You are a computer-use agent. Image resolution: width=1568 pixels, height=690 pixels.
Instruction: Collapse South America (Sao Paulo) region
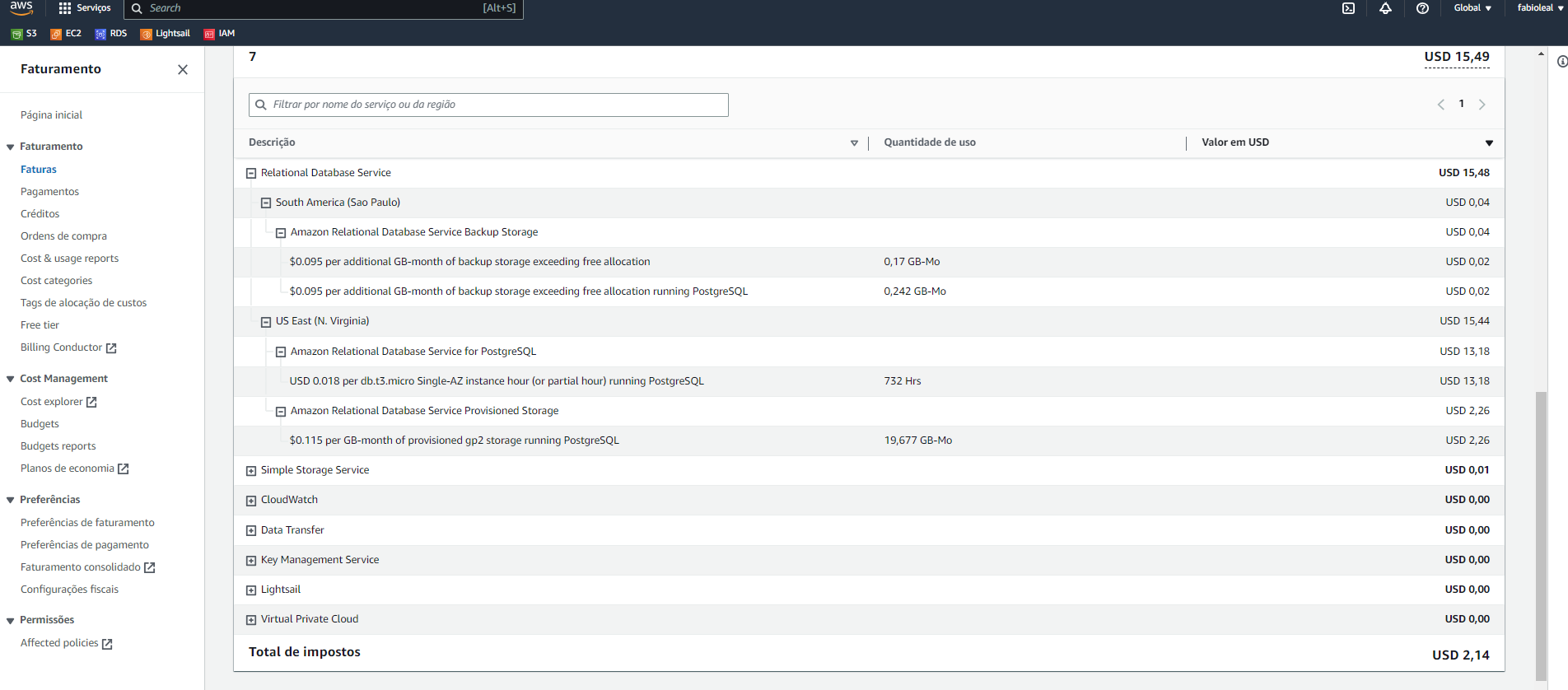266,203
